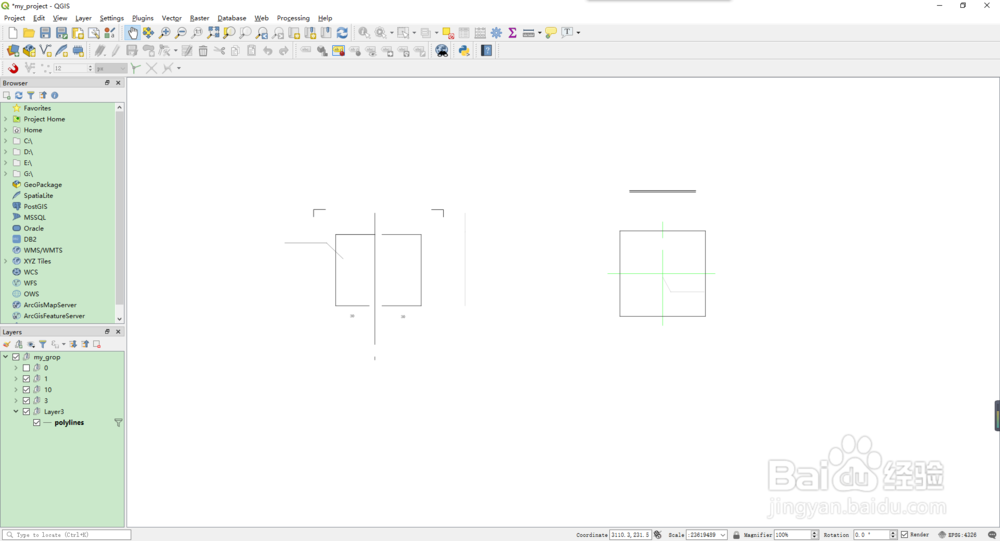Remove the selected layer or group
Viewport: 1000px width, 541px height.
(97, 344)
